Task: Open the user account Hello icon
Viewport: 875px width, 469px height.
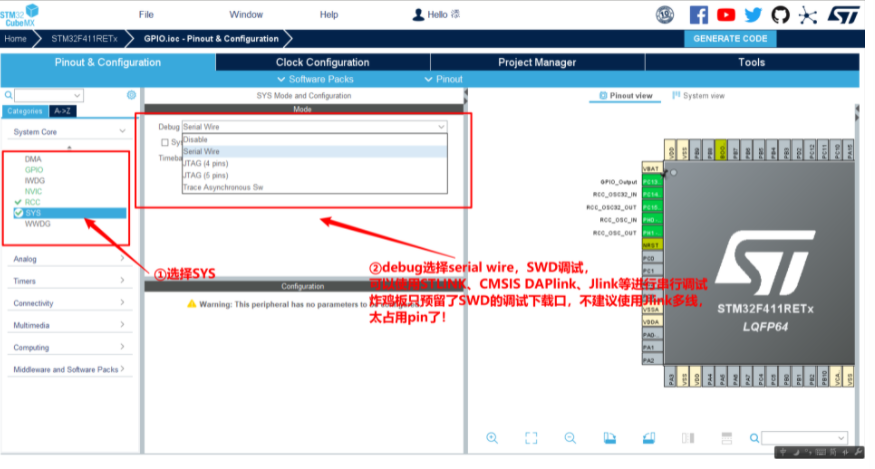Action: point(418,15)
